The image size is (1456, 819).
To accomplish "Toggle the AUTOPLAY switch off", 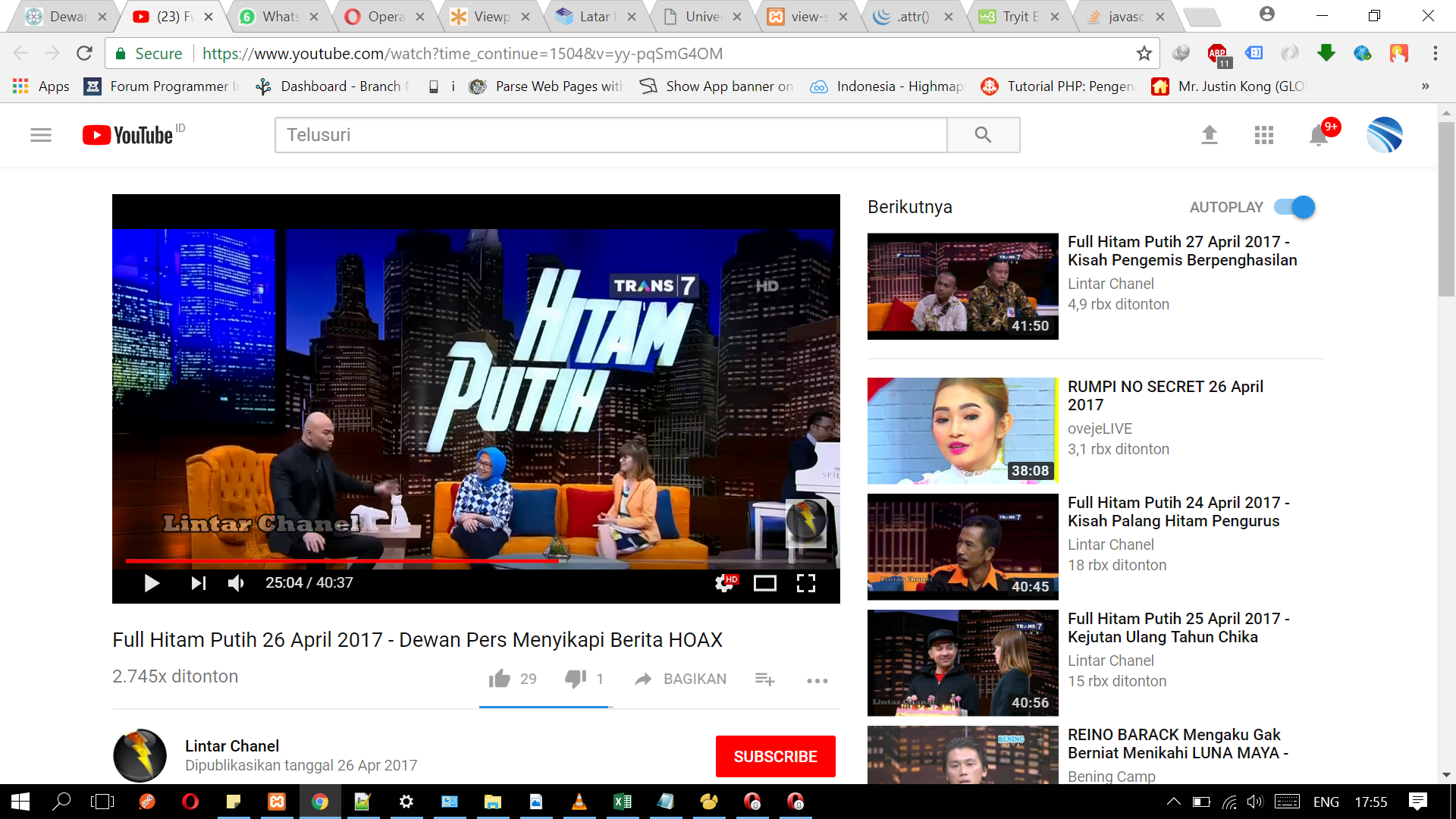I will click(1294, 207).
